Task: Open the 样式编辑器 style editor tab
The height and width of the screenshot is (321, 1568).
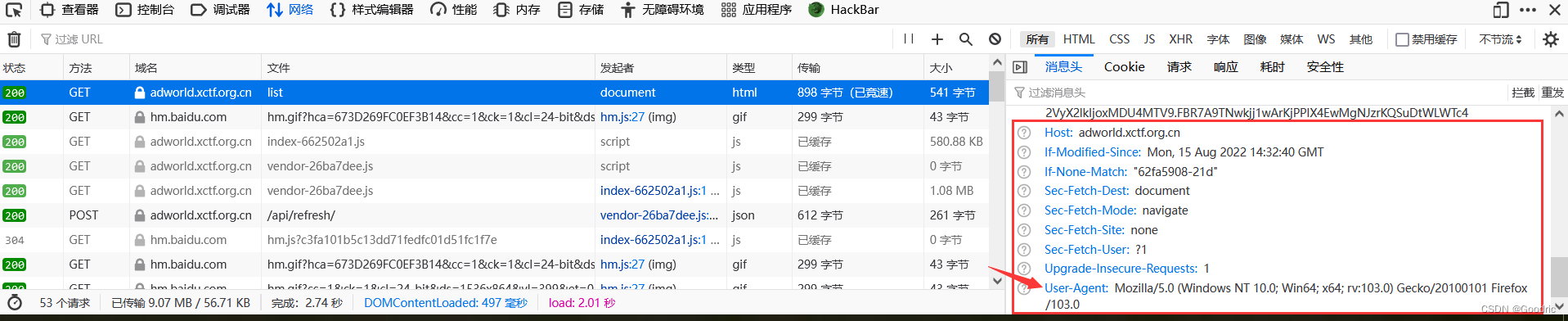Action: click(371, 10)
